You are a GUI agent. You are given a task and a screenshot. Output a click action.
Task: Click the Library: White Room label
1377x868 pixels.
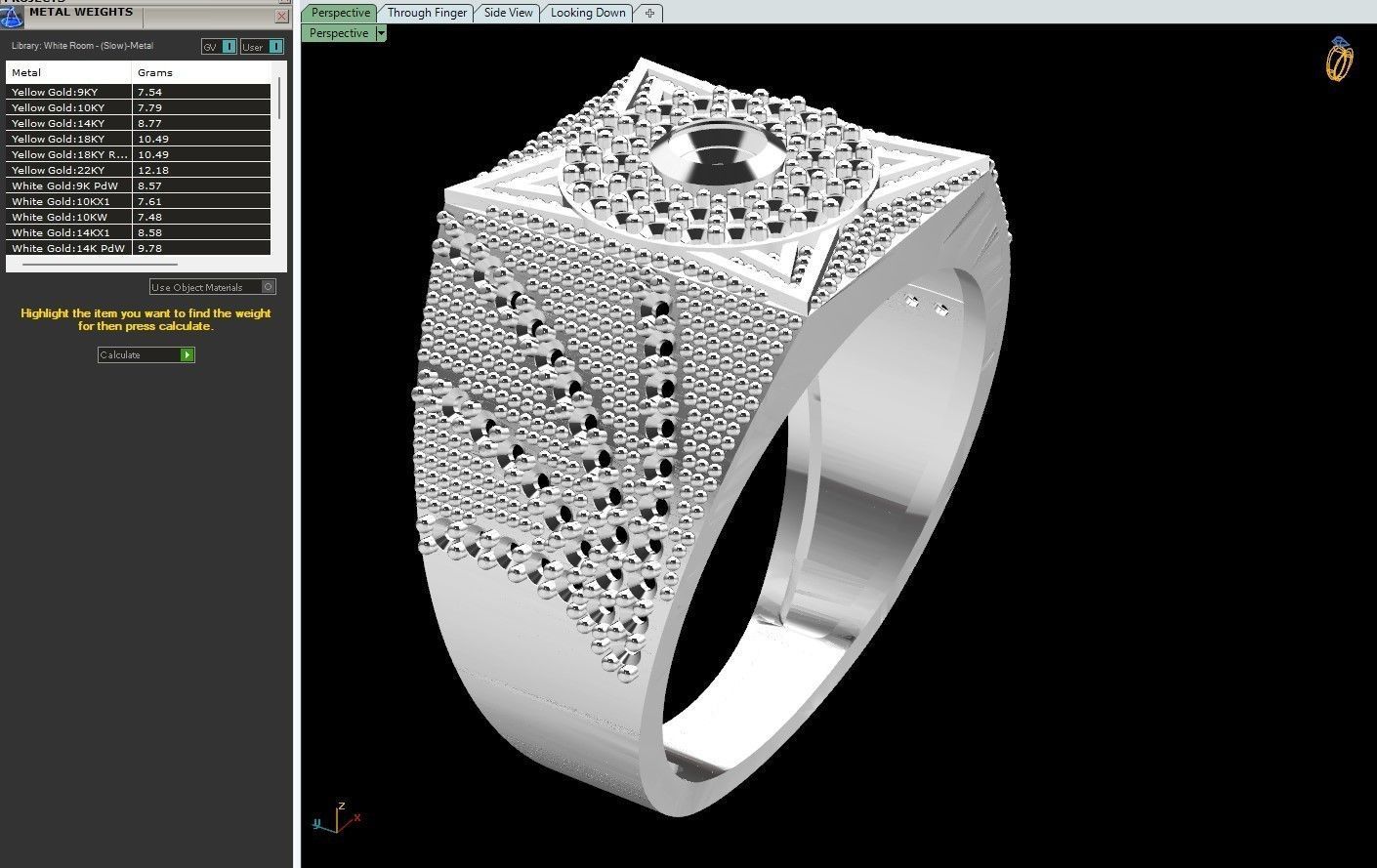pos(82,46)
